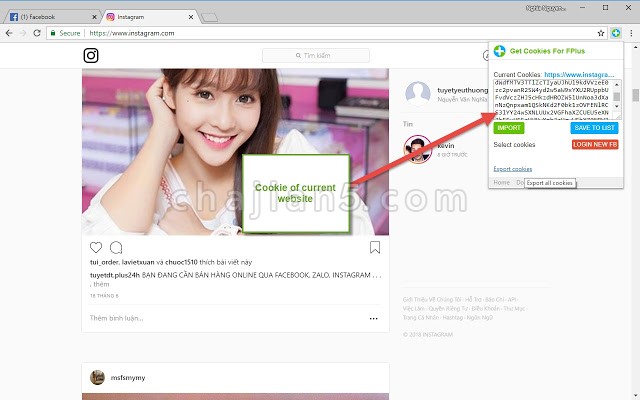
Task: Open tuyetyeuthuong profile avatar
Action: tap(418, 94)
